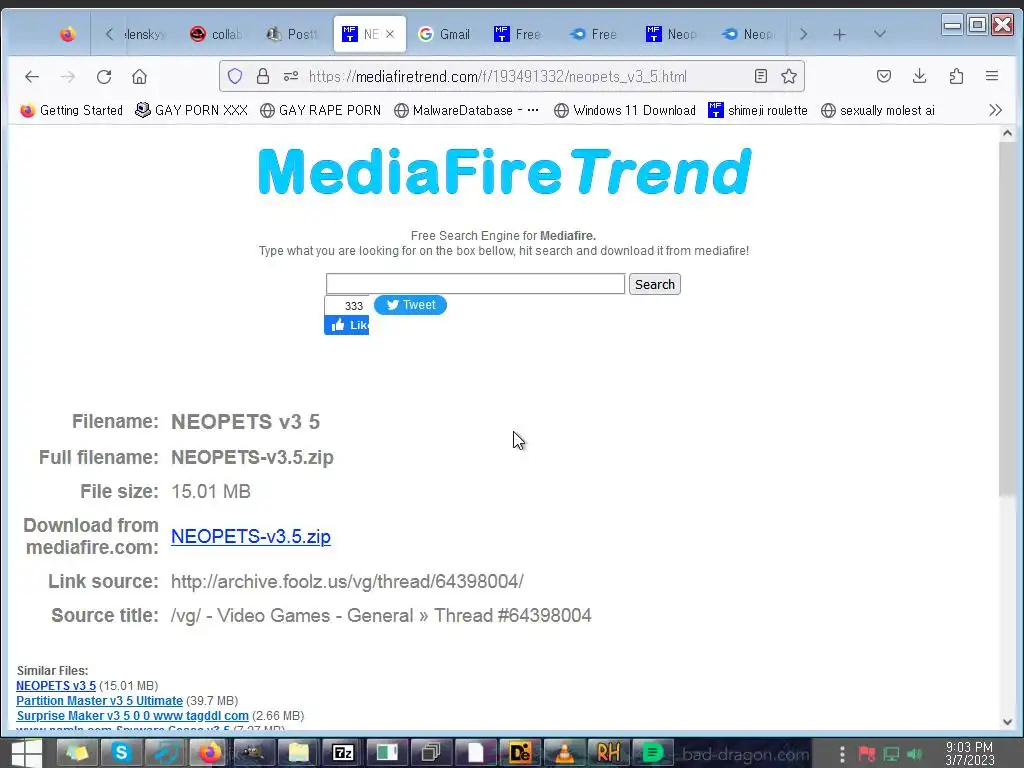Save page to Pocket
1024x768 pixels.
click(x=884, y=76)
